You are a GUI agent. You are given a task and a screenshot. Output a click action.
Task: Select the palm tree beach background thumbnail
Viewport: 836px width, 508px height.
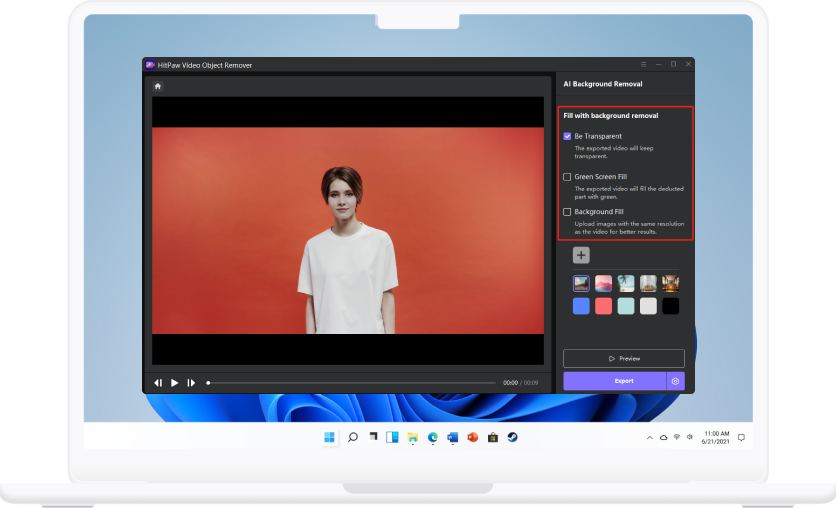[x=626, y=284]
